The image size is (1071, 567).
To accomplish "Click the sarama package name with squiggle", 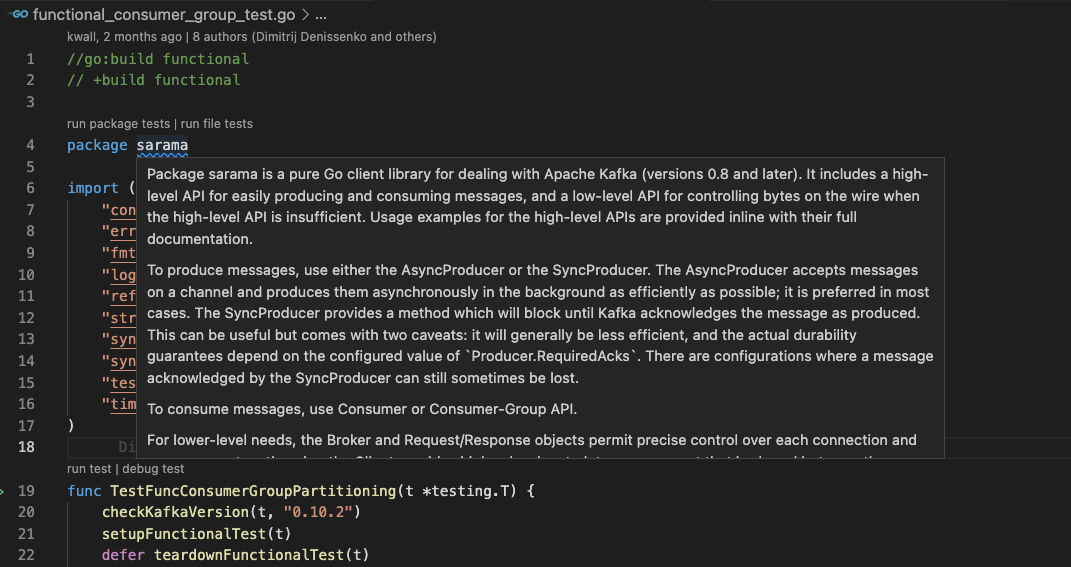I will click(162, 145).
